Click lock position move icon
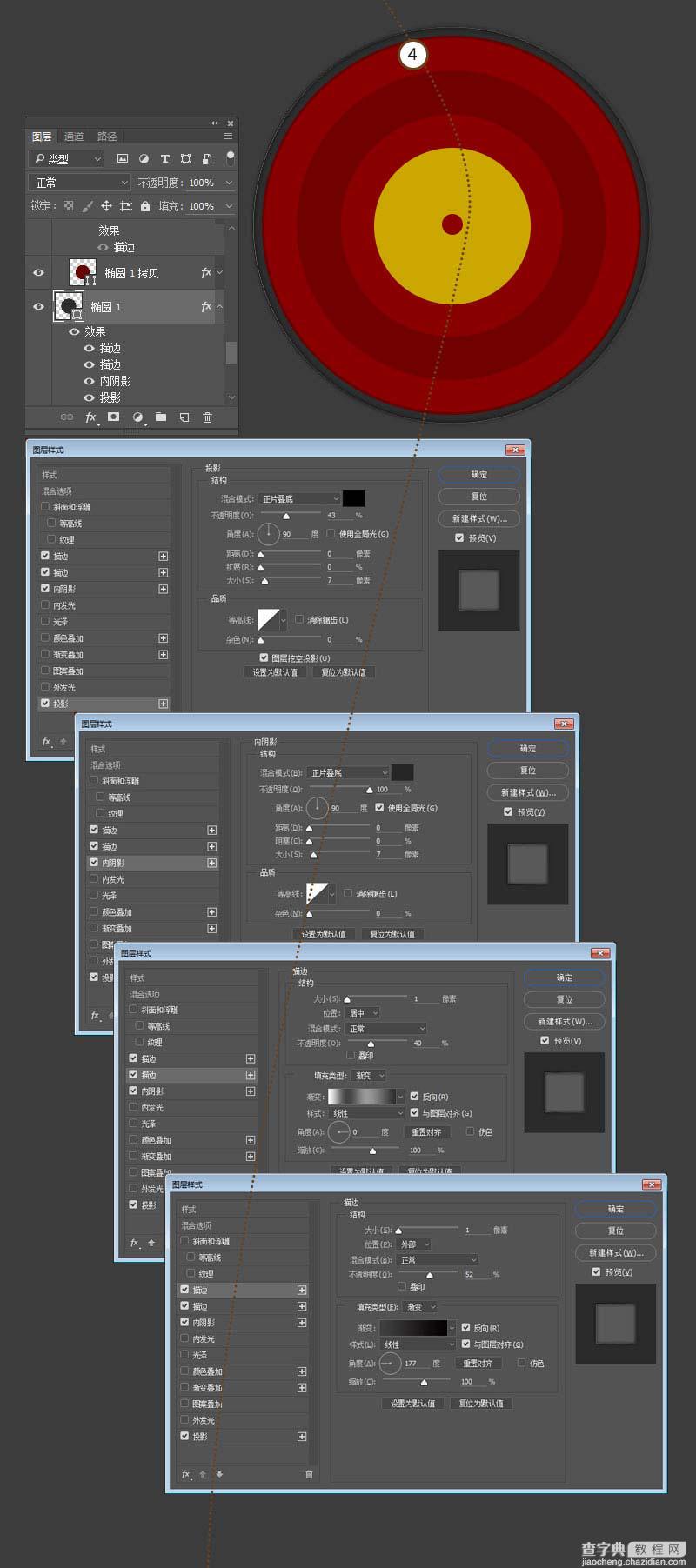 coord(106,206)
